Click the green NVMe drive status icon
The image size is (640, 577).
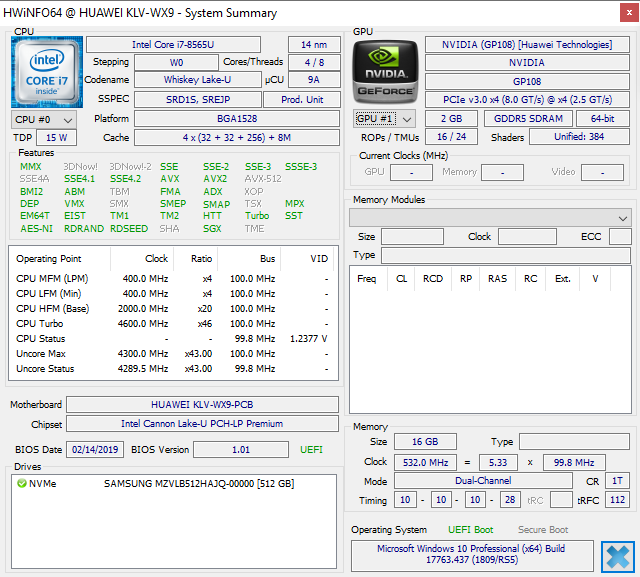tap(22, 484)
